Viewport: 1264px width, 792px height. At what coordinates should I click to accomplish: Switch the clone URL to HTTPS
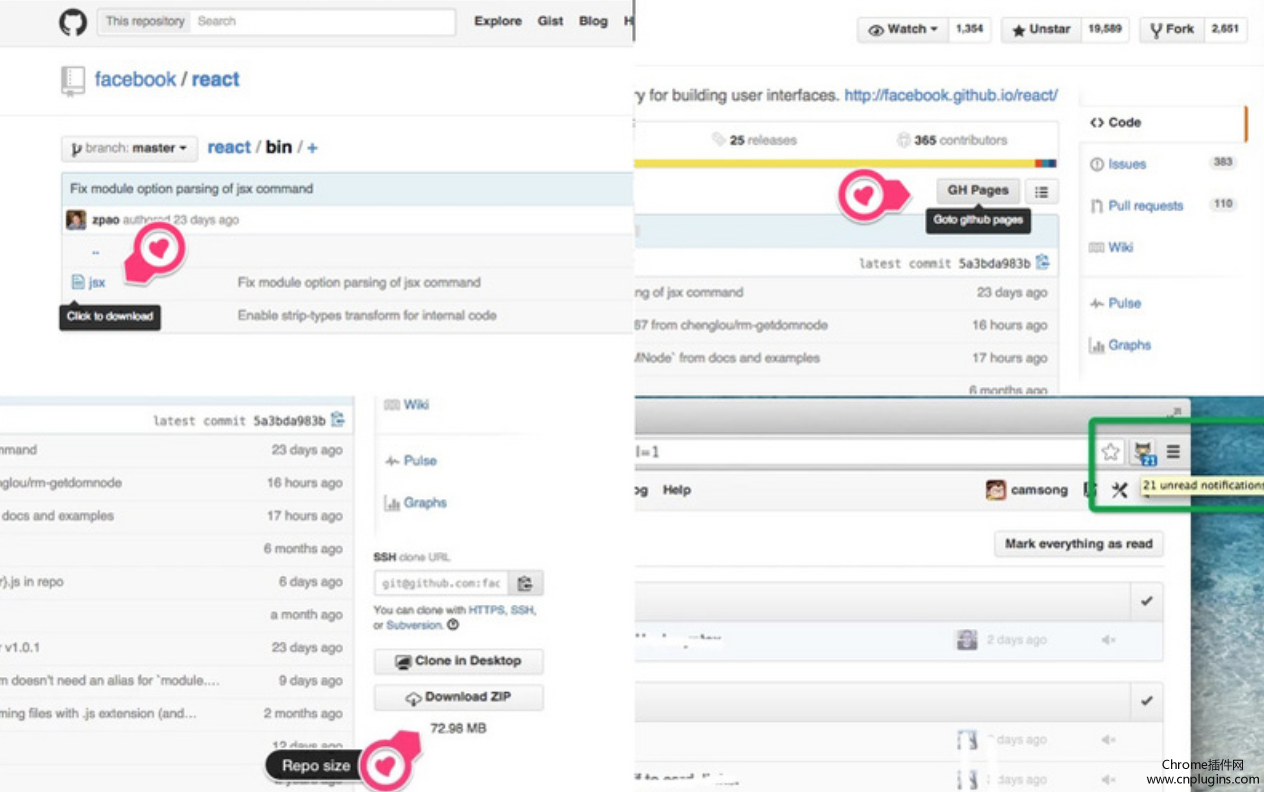click(x=487, y=610)
